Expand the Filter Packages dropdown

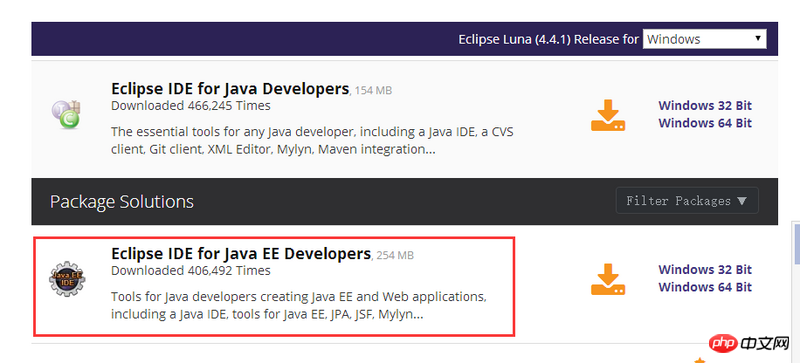tap(687, 201)
